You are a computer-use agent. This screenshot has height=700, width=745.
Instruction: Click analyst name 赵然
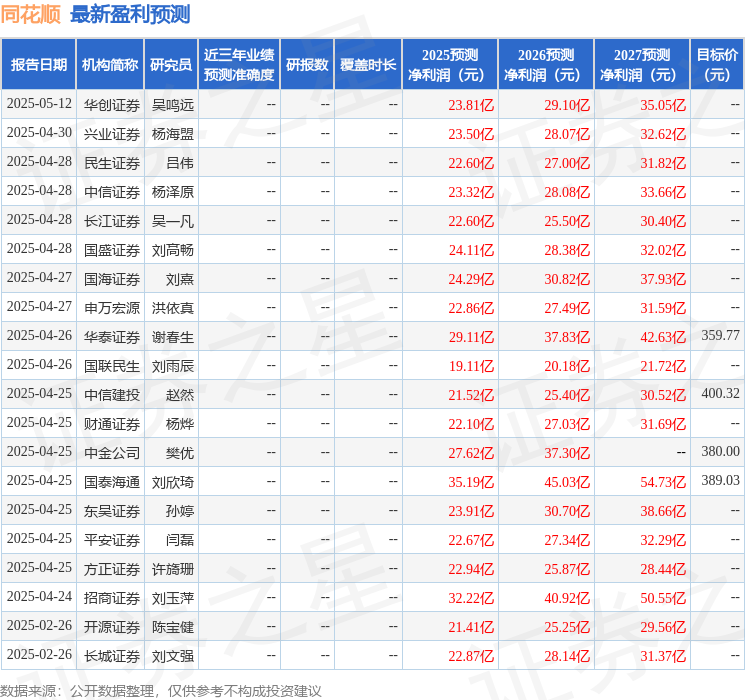(x=180, y=395)
